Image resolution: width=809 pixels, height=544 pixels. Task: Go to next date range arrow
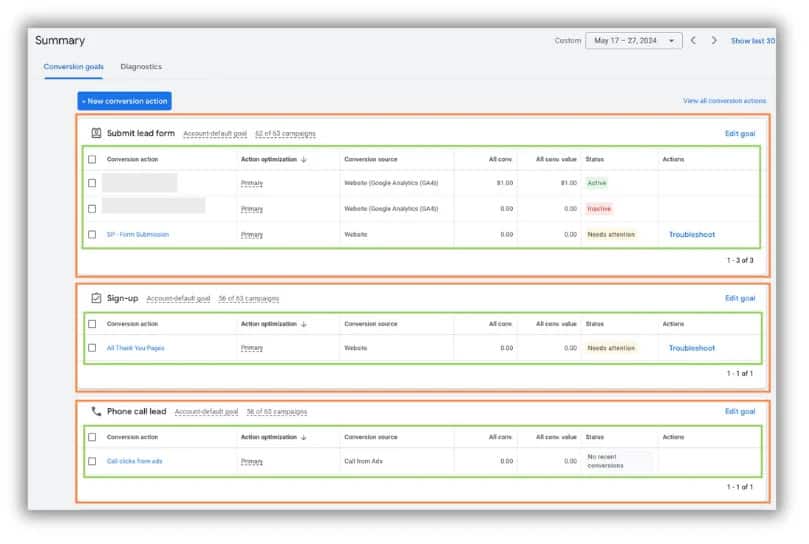click(714, 40)
